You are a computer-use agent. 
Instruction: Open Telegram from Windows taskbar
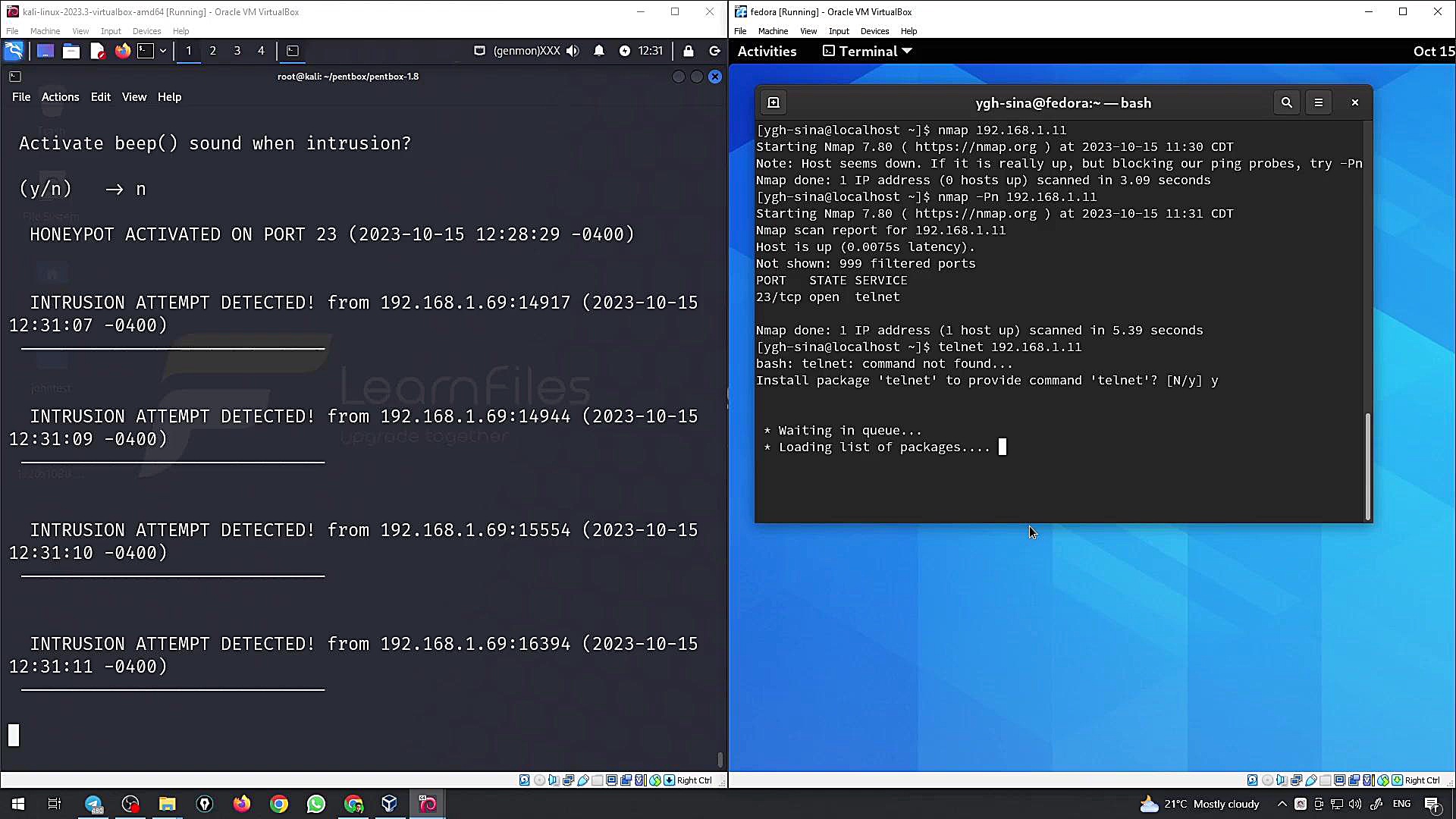[x=93, y=804]
